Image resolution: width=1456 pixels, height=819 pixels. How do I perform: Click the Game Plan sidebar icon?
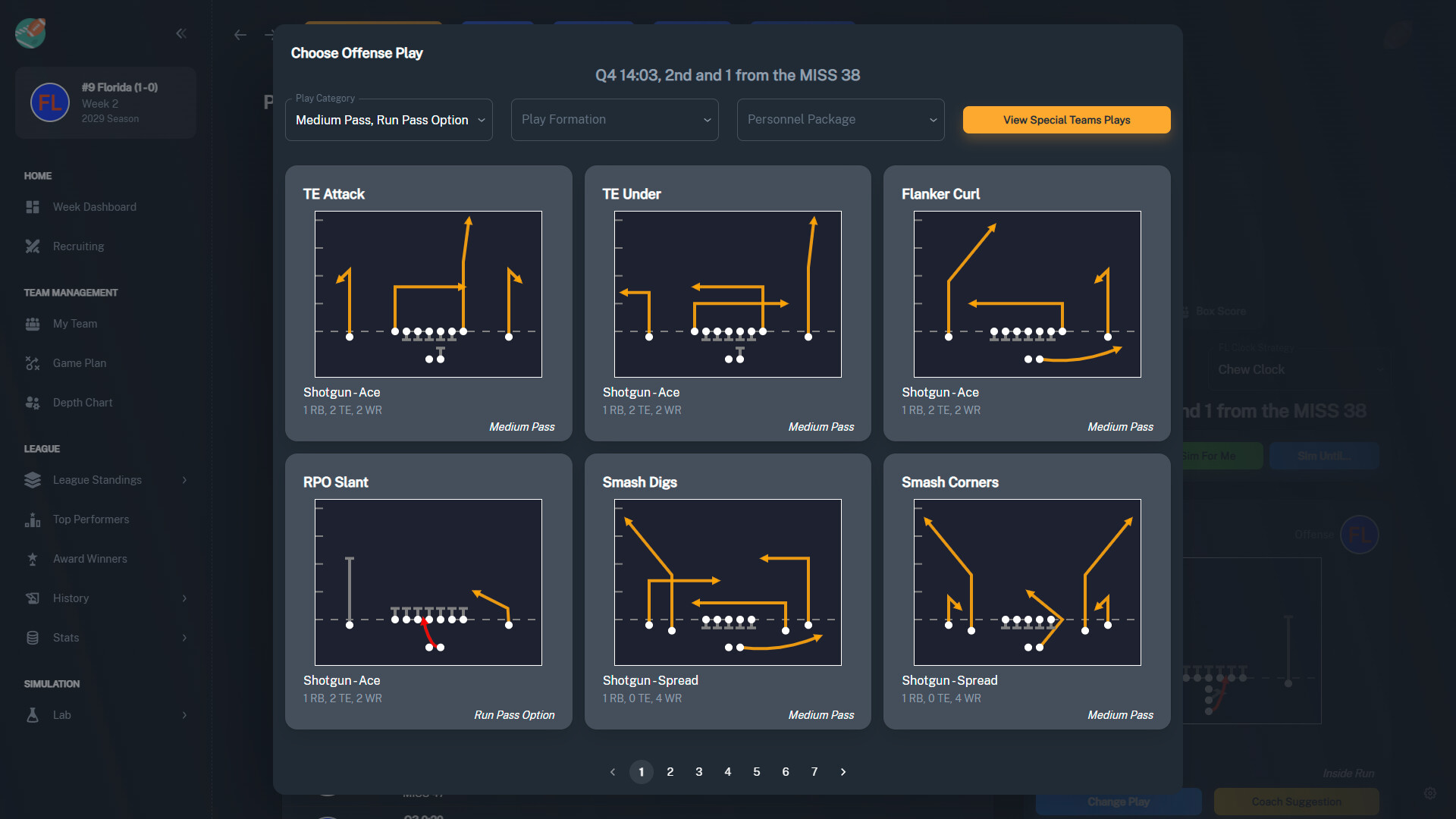pos(33,363)
